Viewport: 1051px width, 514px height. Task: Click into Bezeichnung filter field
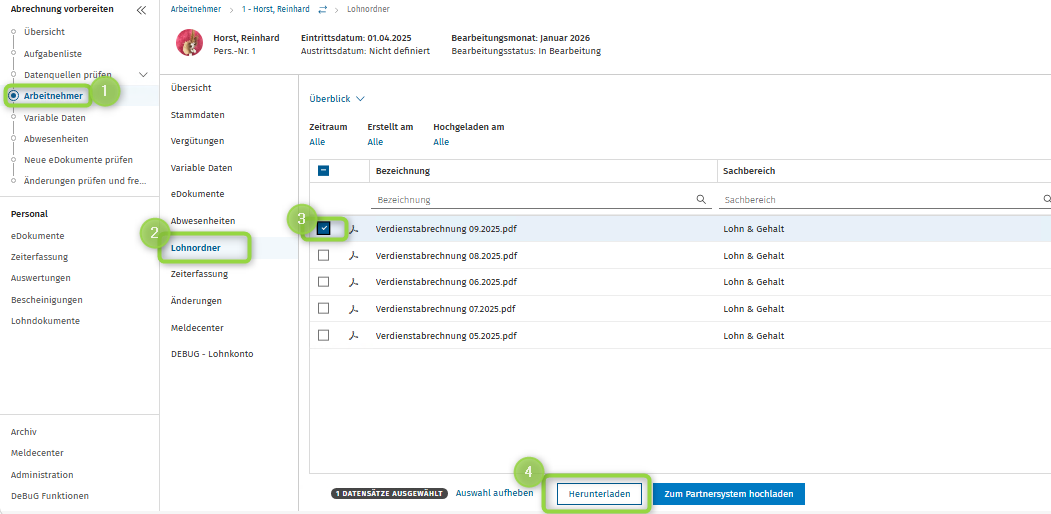pyautogui.click(x=542, y=200)
